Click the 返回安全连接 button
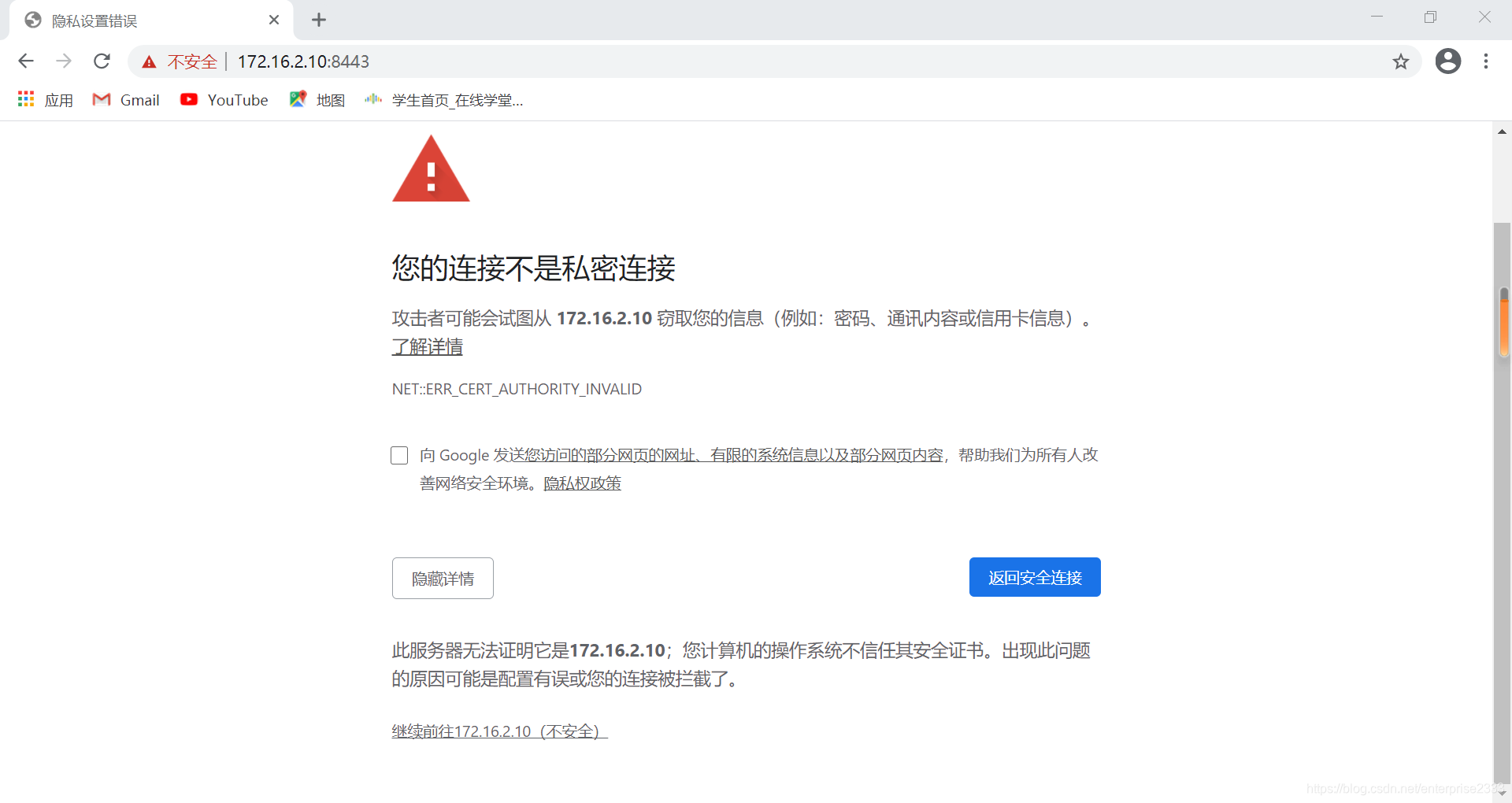The height and width of the screenshot is (803, 1512). point(1034,577)
